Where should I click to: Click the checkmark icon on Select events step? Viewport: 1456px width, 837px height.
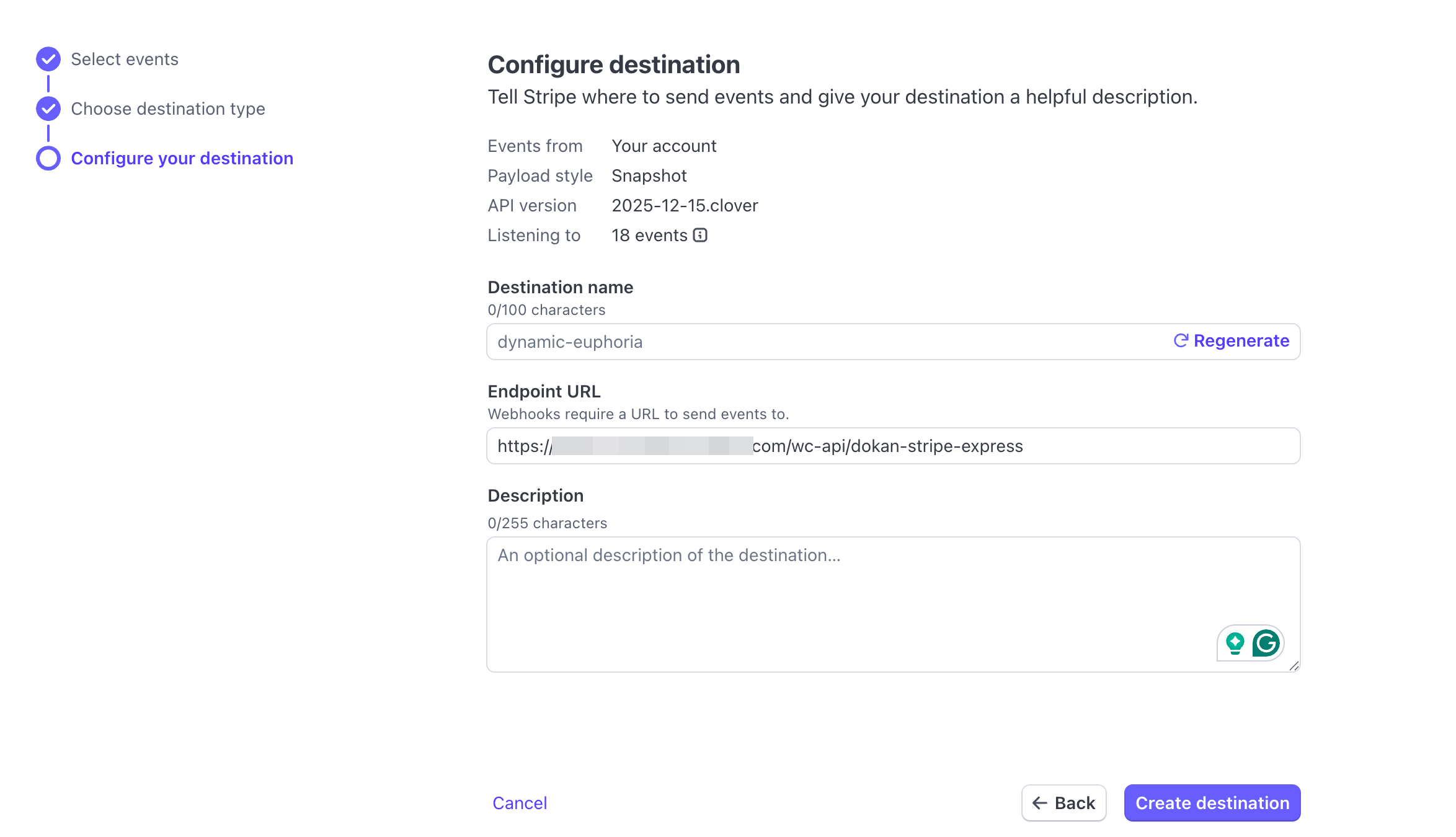tap(48, 58)
